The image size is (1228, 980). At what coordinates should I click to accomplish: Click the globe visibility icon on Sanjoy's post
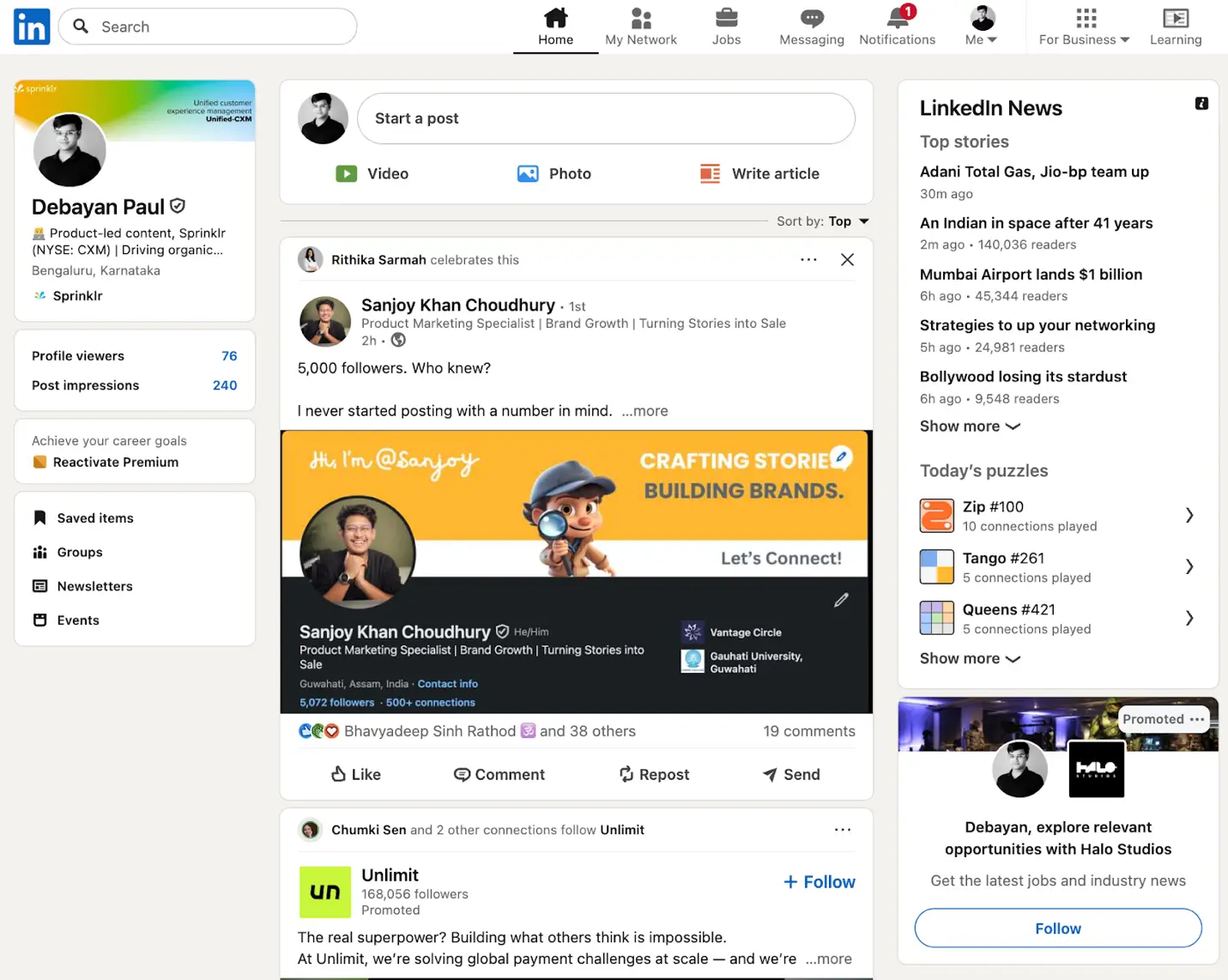coord(398,340)
